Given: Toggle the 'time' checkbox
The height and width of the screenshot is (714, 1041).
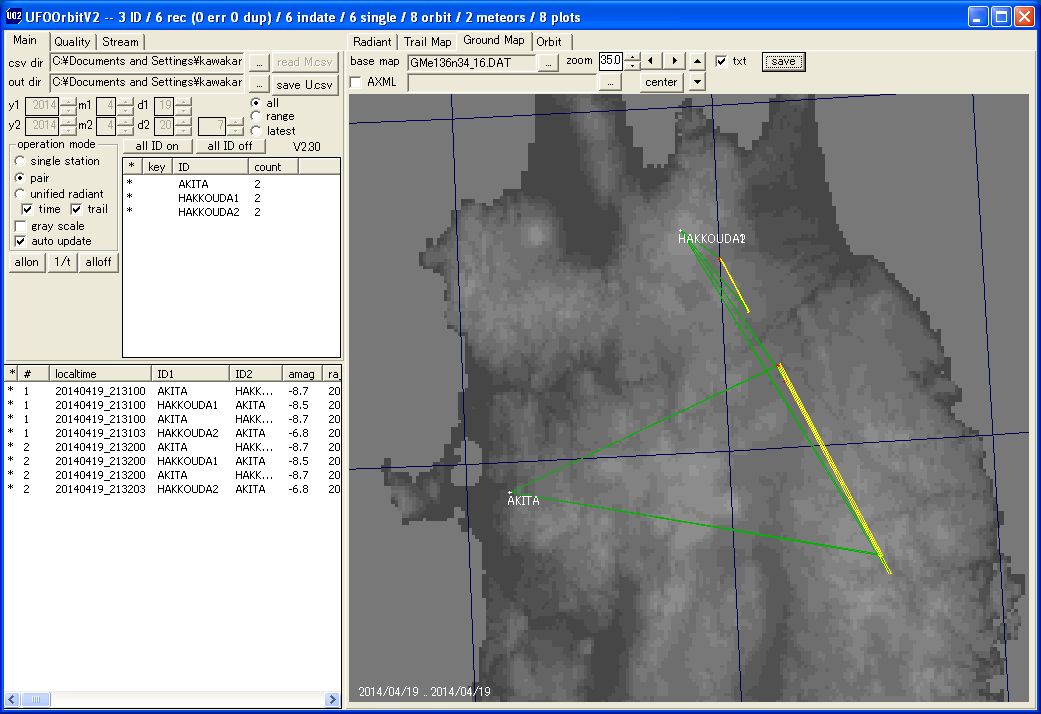Looking at the screenshot, I should pyautogui.click(x=27, y=209).
